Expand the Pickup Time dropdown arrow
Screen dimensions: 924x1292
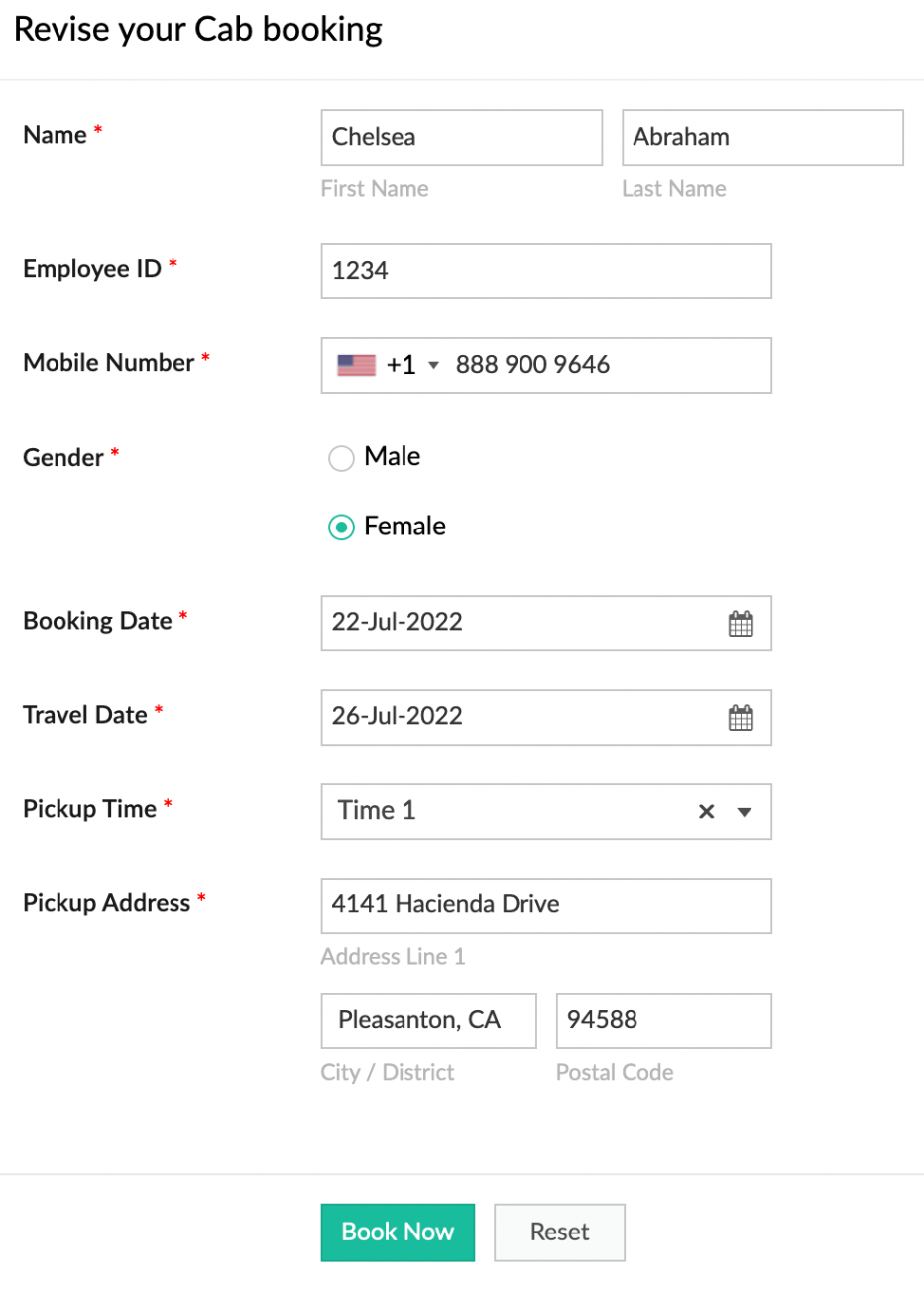[745, 812]
